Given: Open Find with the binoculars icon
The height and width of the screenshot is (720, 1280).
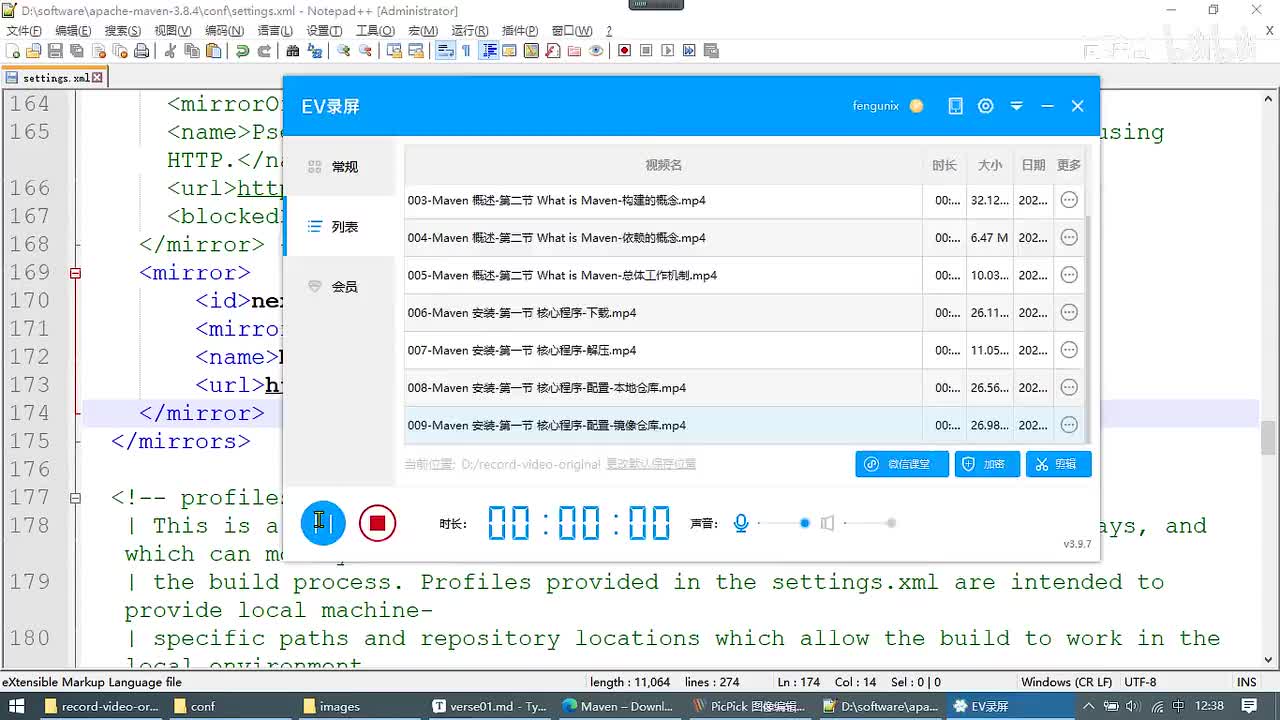Looking at the screenshot, I should (x=293, y=51).
